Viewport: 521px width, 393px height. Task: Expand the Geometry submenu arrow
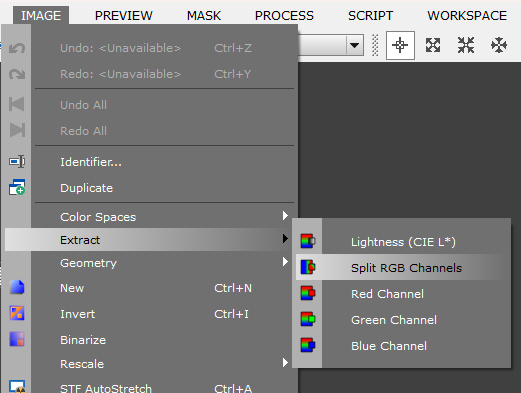285,262
